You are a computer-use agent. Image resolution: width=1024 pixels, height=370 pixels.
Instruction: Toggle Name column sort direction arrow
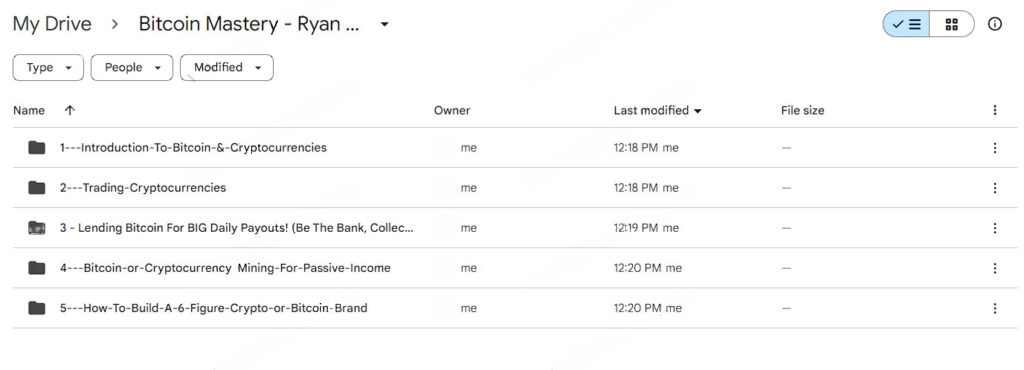70,110
